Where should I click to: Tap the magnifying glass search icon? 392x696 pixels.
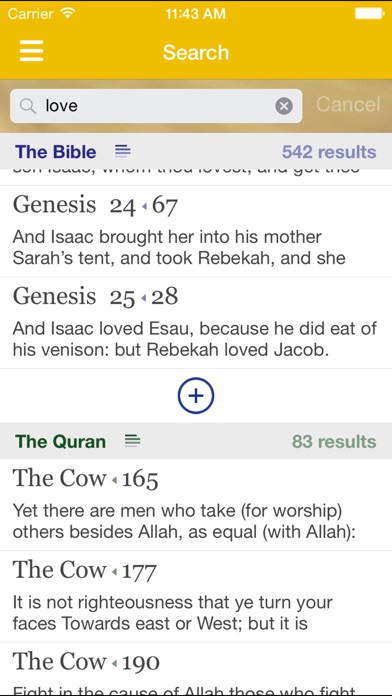[x=28, y=106]
